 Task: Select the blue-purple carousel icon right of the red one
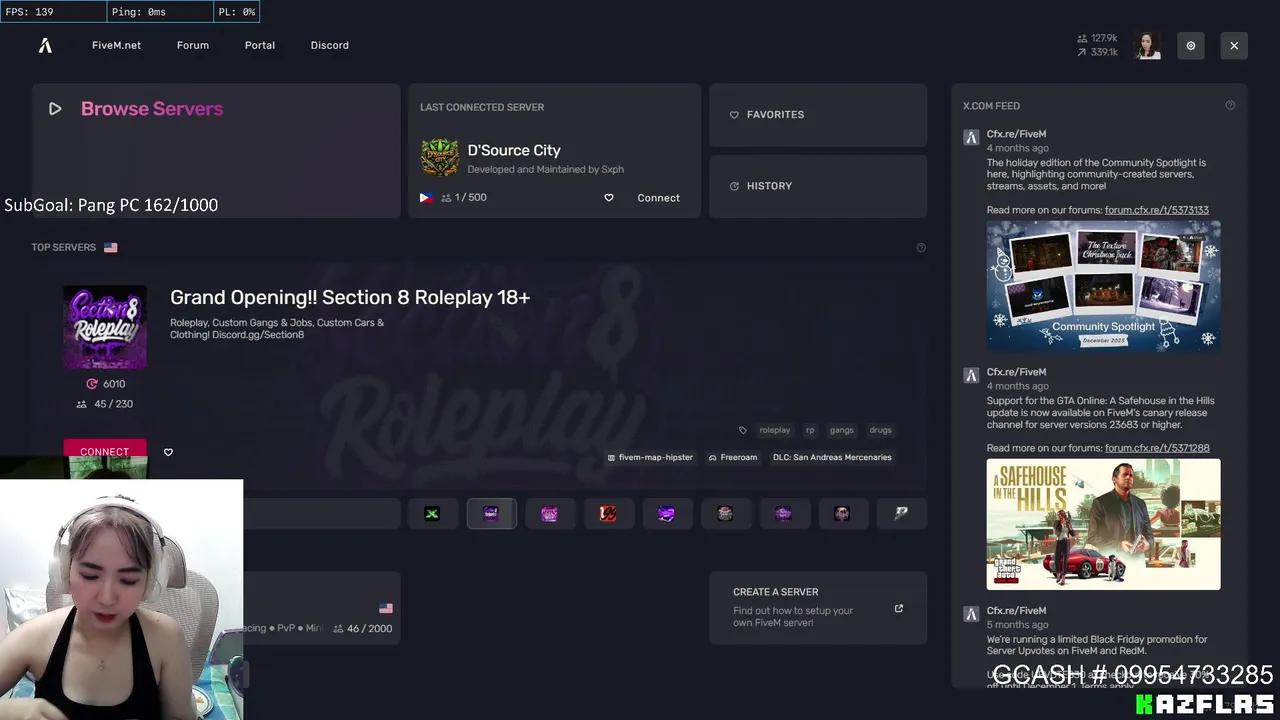click(667, 513)
